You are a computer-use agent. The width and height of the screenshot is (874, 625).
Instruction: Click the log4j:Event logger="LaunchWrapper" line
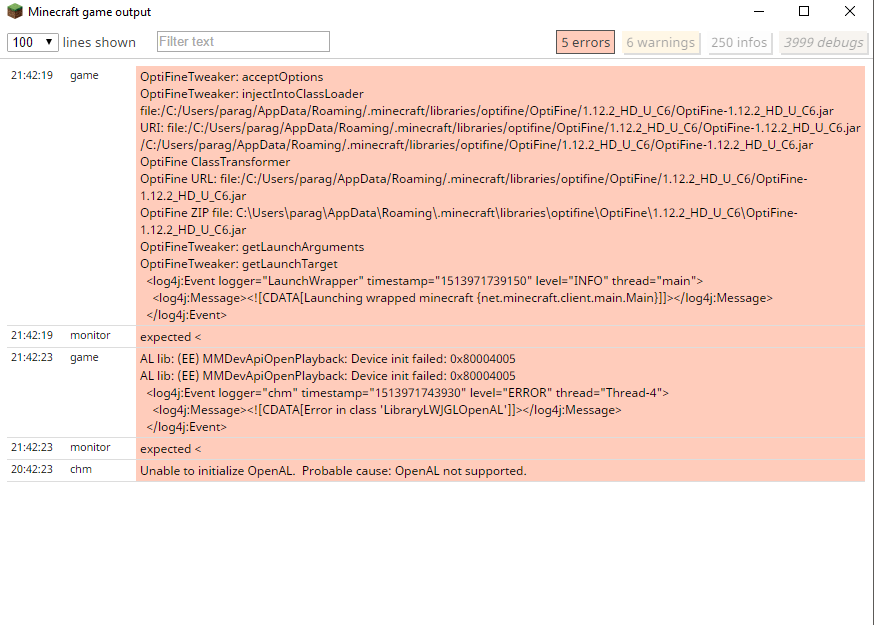coord(425,281)
